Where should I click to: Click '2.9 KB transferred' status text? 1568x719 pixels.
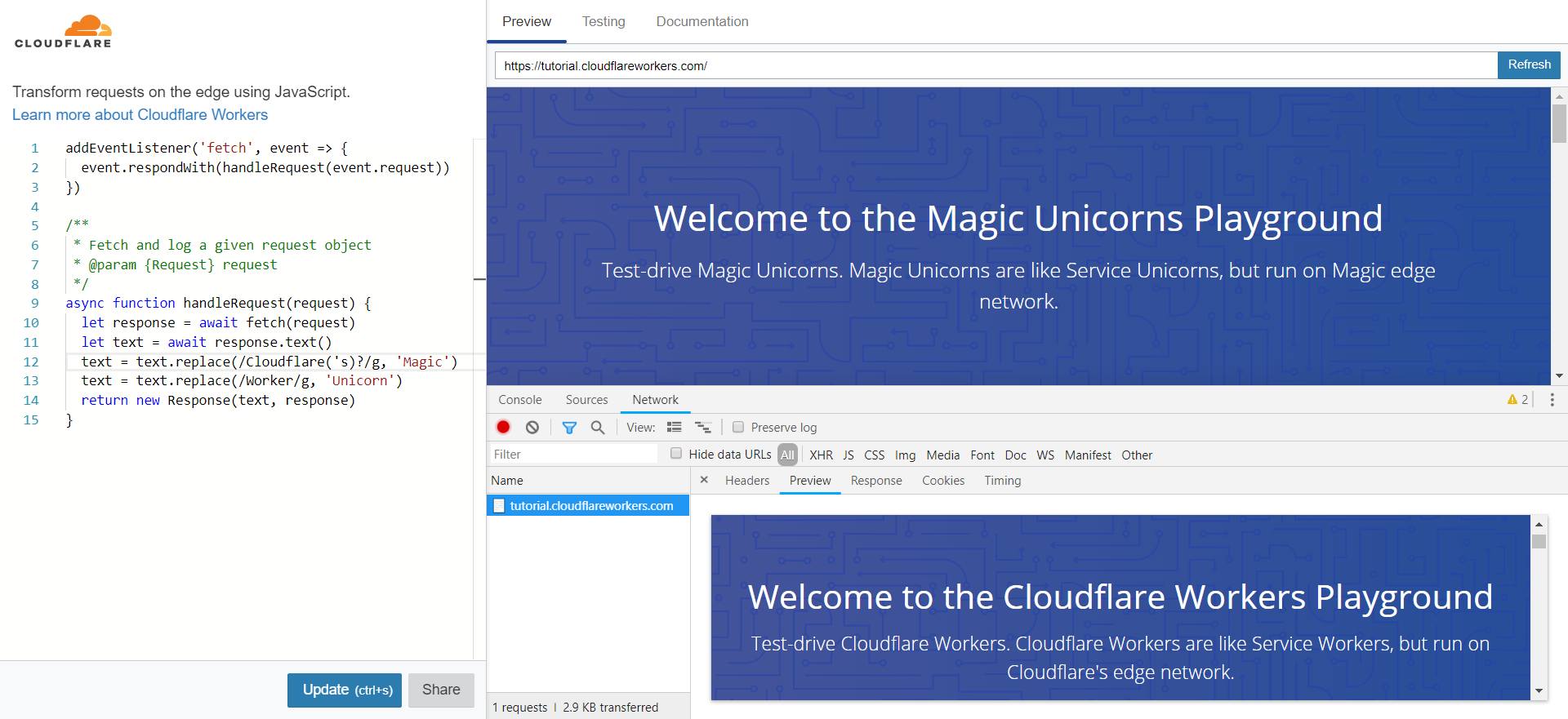[610, 708]
